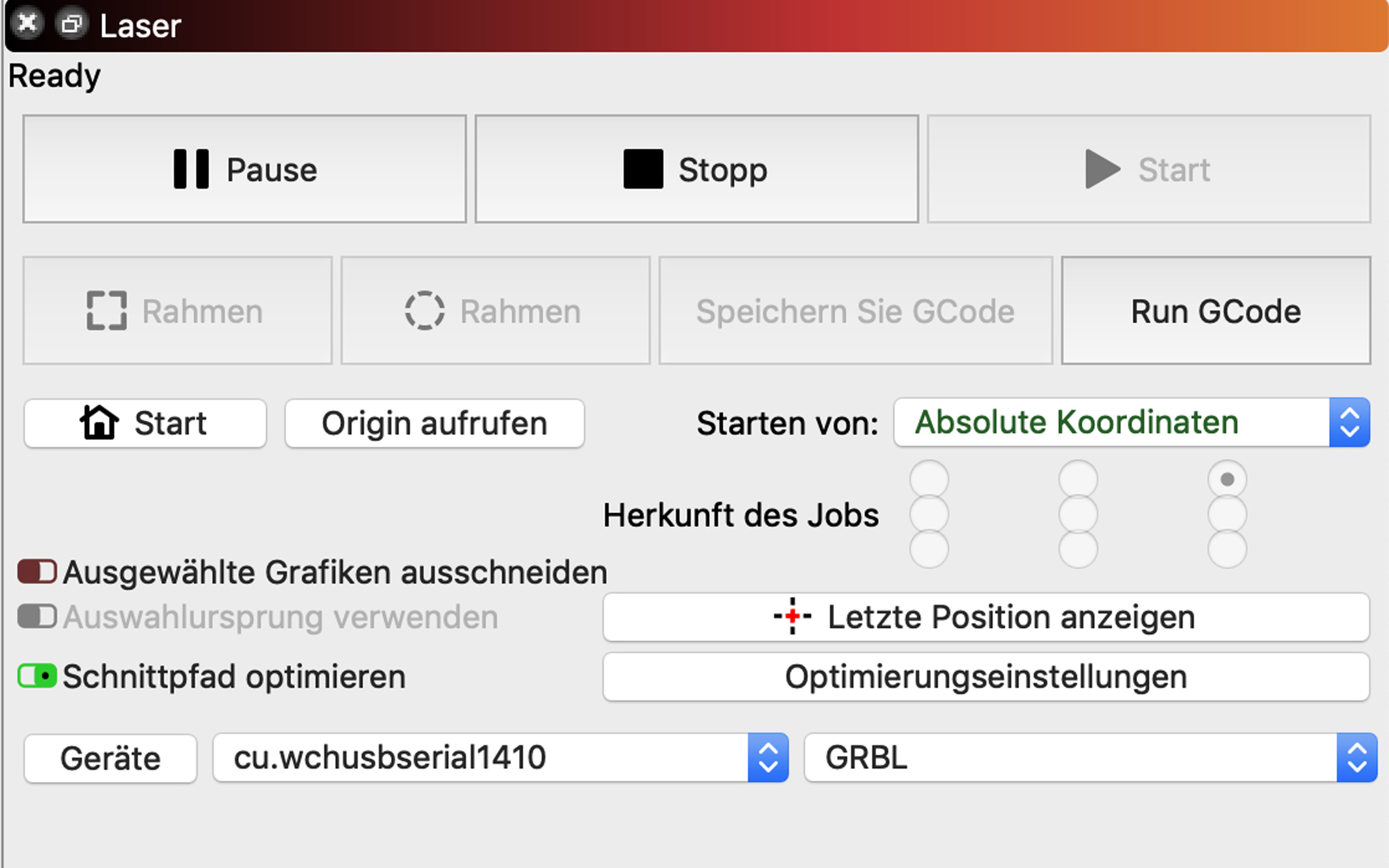Disable Schnittpfad optimieren switch
The image size is (1389, 868).
(37, 676)
